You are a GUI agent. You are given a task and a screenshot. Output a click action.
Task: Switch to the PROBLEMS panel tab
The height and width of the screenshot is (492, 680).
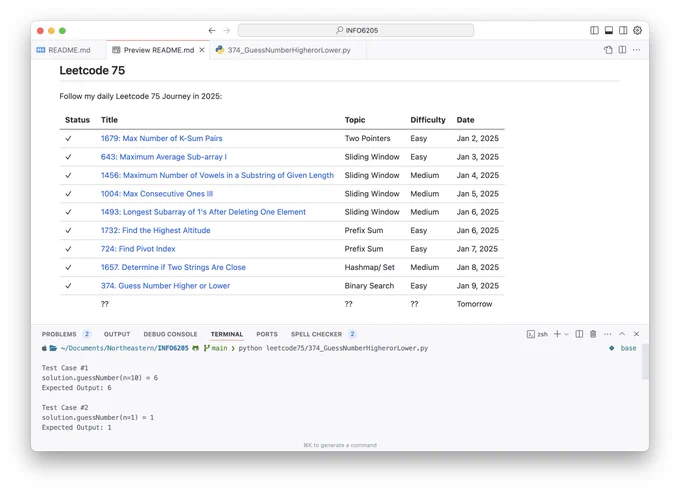(59, 334)
